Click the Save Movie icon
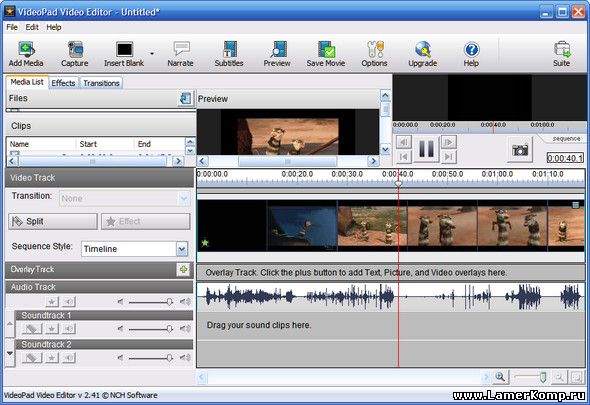The image size is (590, 405). (x=326, y=54)
